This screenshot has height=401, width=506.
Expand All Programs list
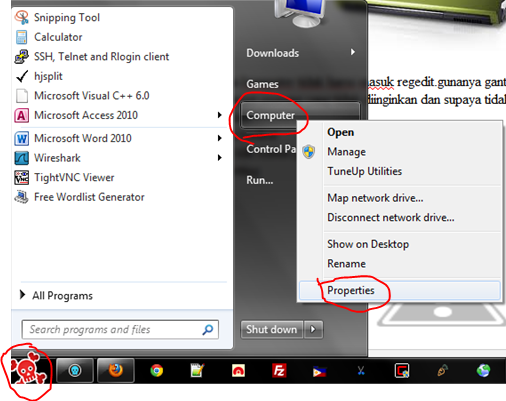(56, 295)
